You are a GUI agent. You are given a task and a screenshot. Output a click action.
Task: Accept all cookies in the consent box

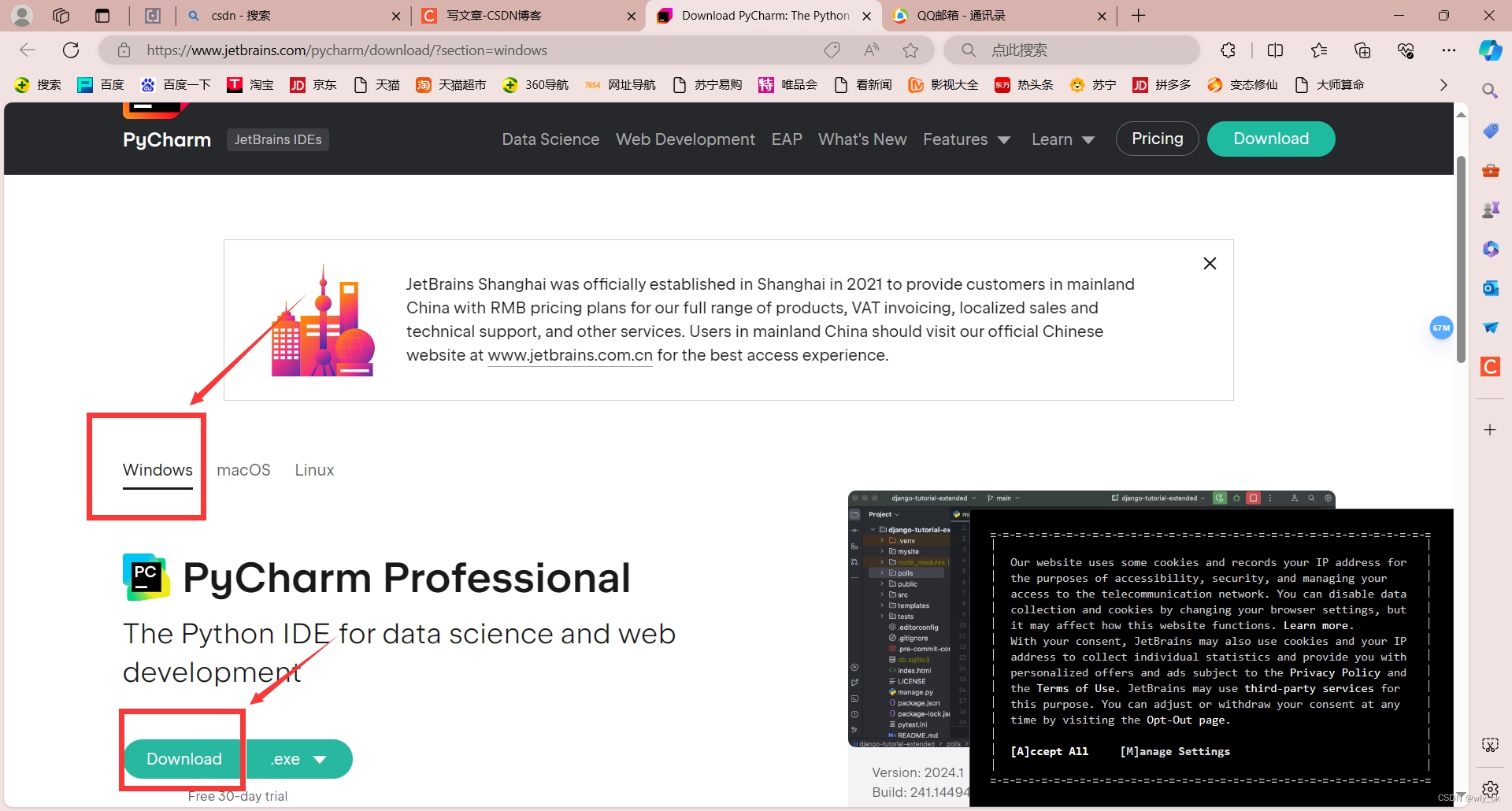pyautogui.click(x=1049, y=751)
